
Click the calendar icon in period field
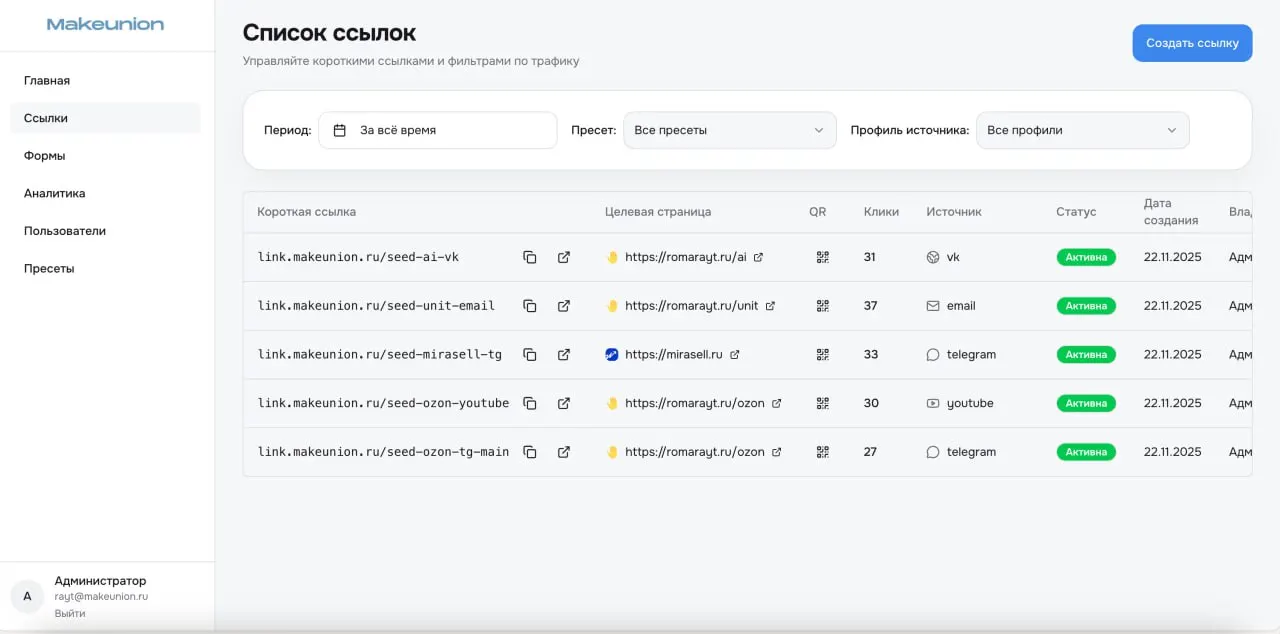point(340,130)
